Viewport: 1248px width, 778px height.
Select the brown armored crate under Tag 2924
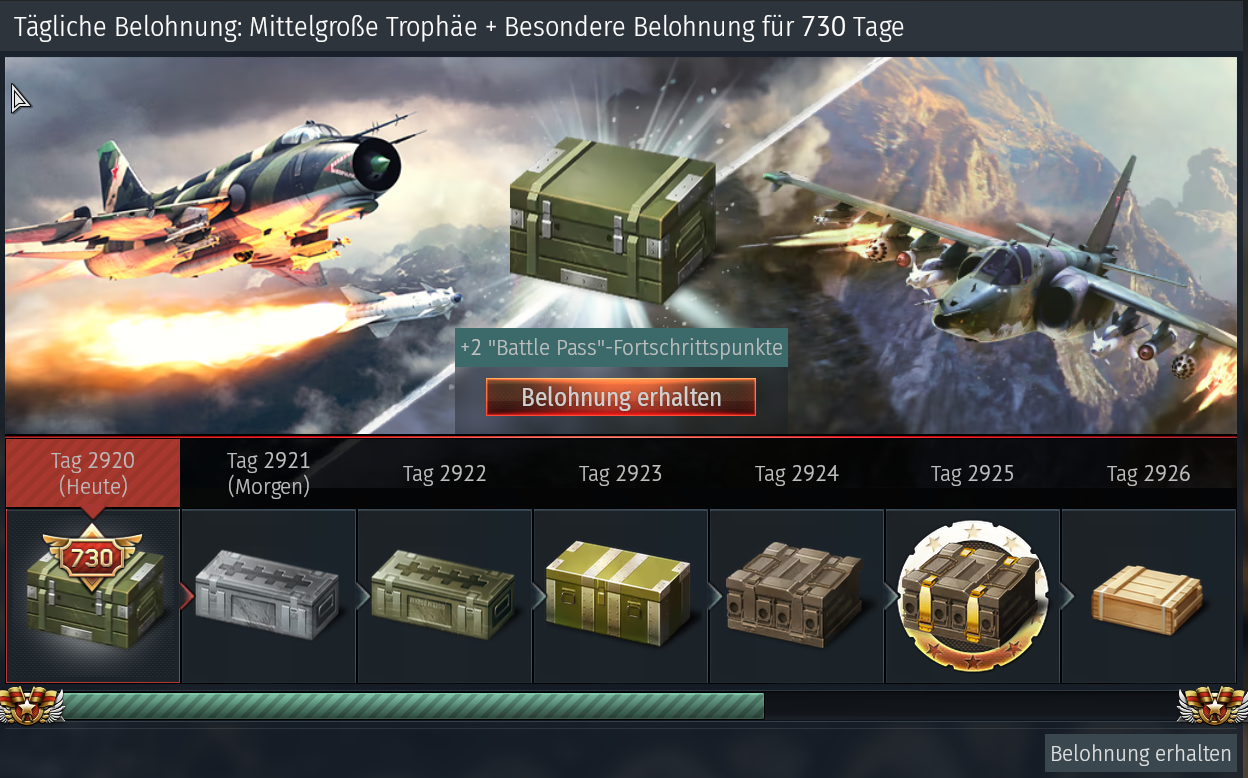click(x=795, y=595)
